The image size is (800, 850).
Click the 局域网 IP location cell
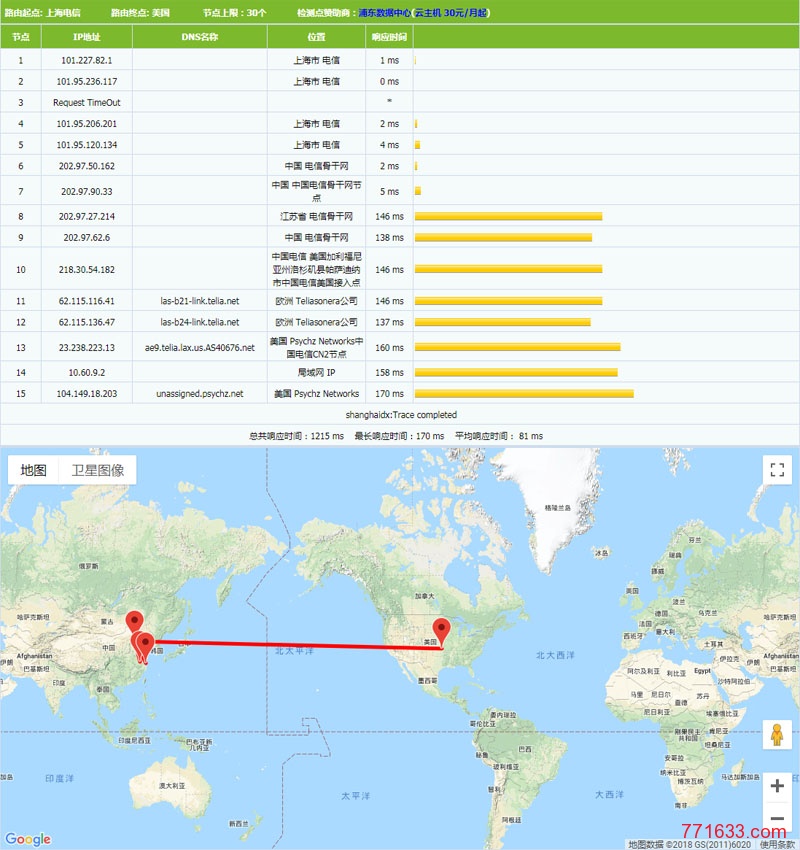coord(317,372)
